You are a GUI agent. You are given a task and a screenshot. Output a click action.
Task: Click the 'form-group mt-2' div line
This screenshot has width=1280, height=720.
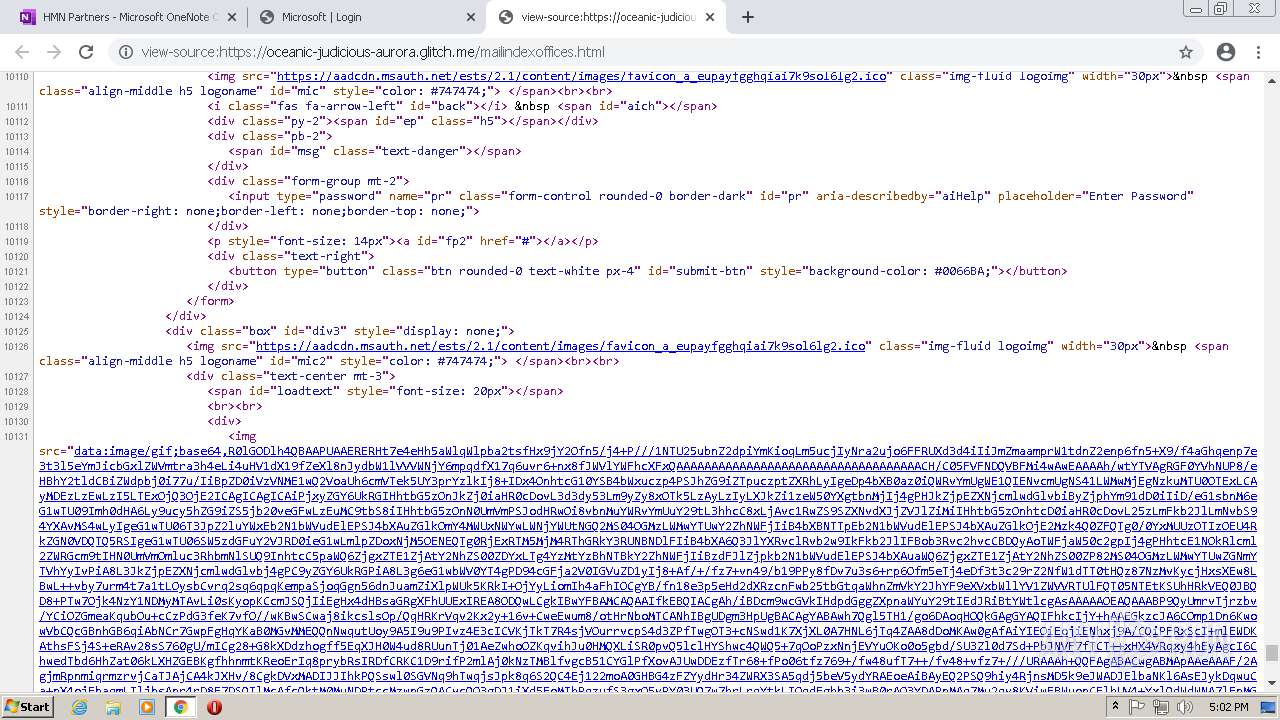[308, 181]
